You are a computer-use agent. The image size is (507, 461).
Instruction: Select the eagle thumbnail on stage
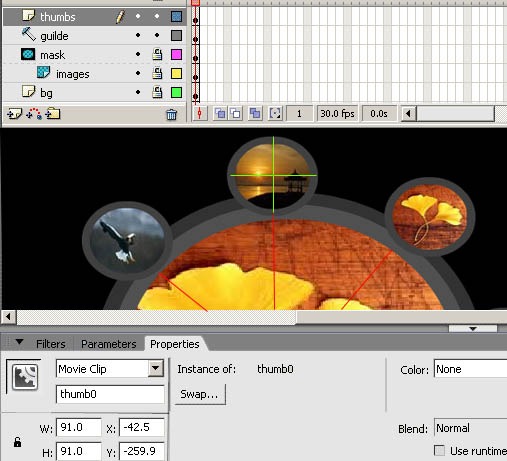127,241
